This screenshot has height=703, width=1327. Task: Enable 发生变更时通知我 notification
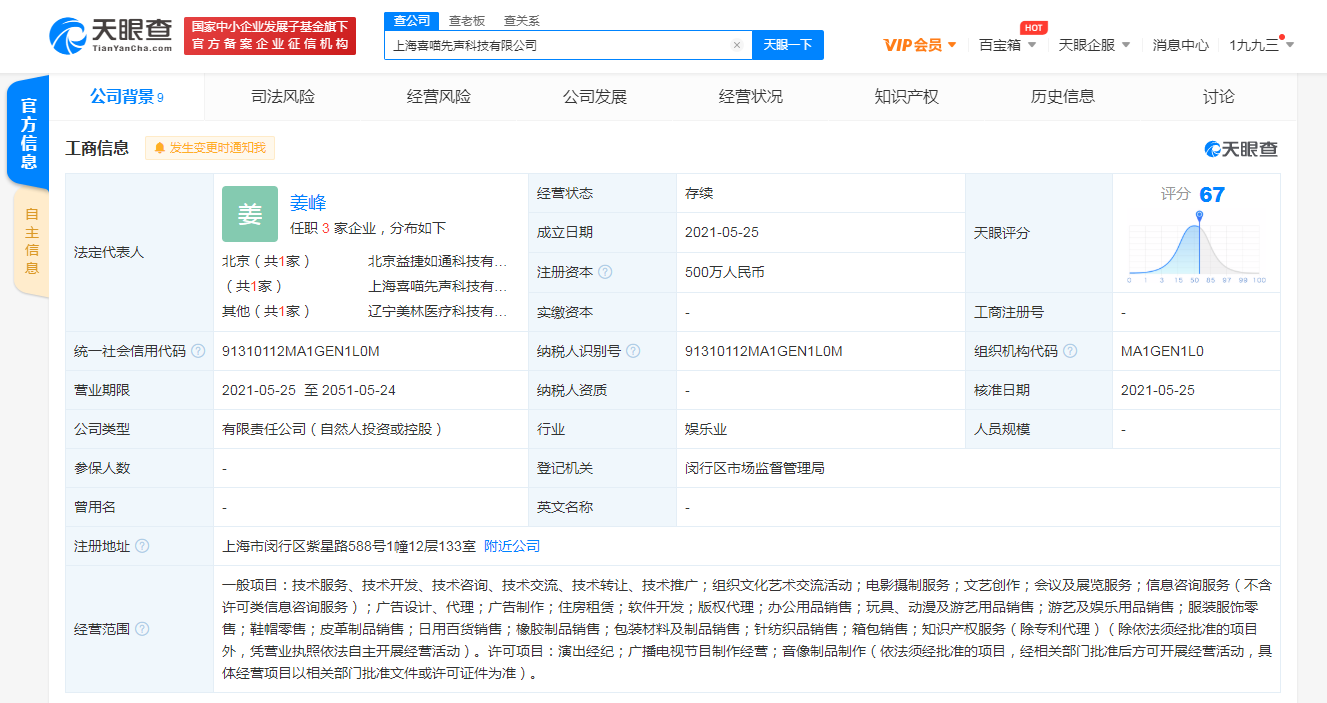pos(210,148)
